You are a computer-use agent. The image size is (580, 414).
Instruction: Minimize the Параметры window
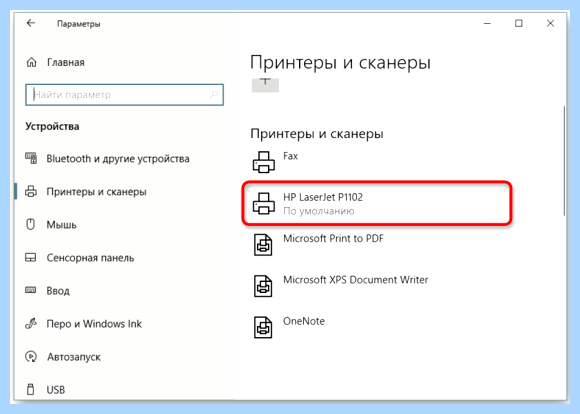pos(487,23)
